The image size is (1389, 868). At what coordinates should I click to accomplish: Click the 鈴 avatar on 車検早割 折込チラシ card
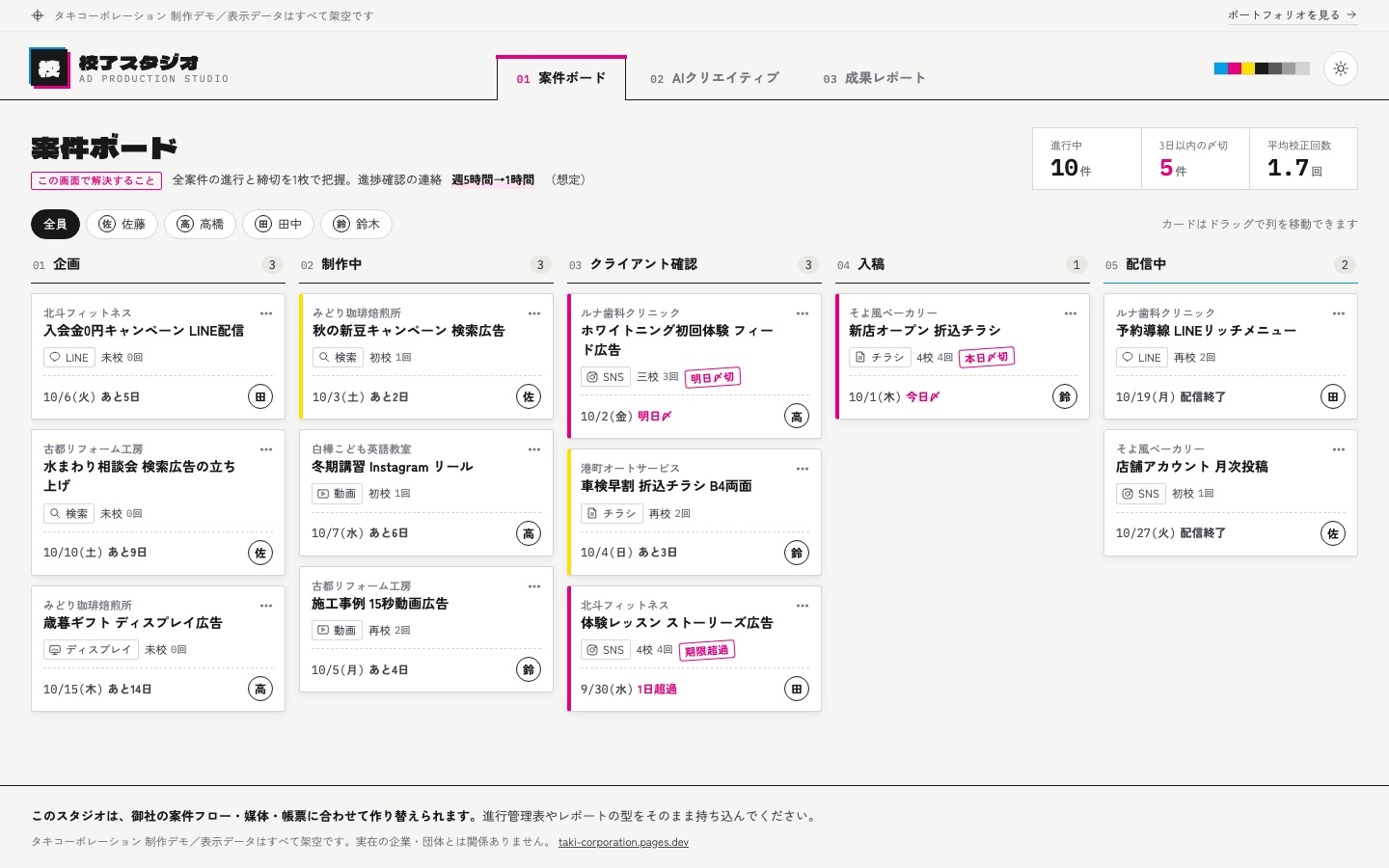pos(797,553)
